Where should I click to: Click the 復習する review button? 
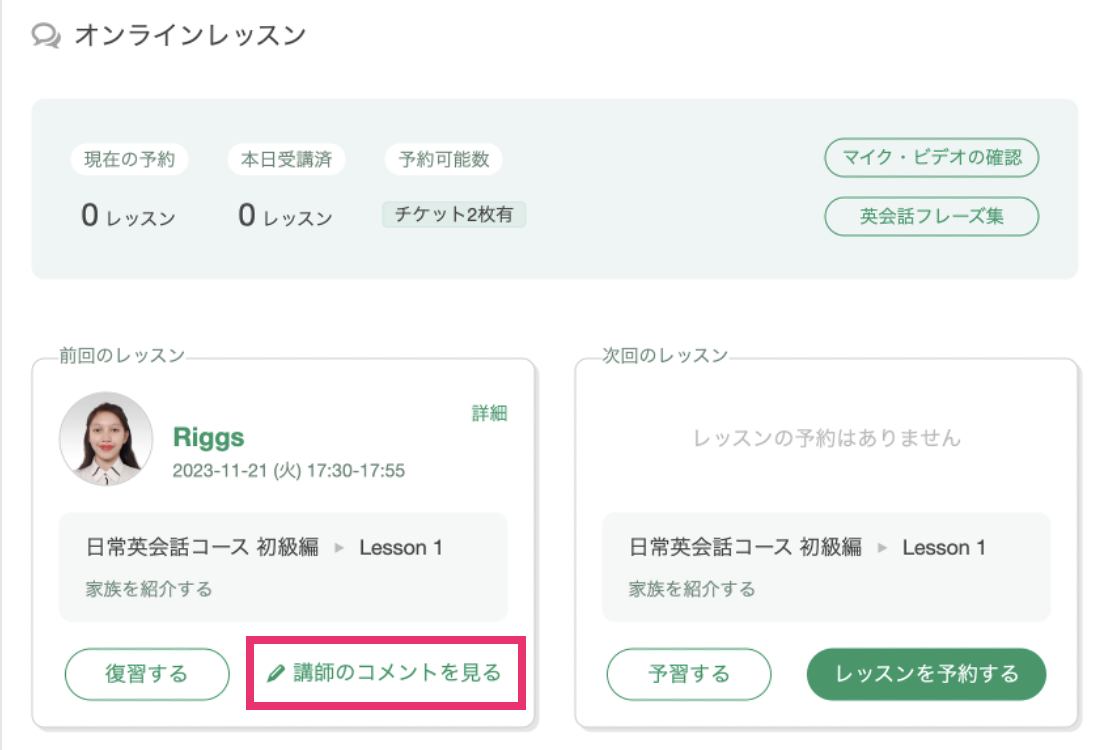pyautogui.click(x=147, y=674)
